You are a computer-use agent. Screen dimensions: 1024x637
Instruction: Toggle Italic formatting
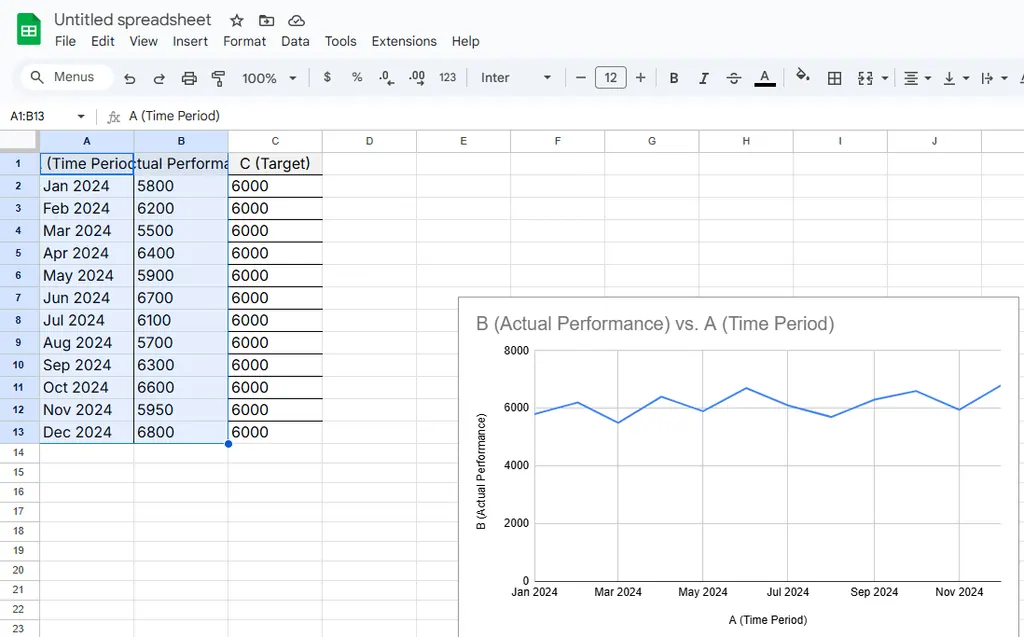point(704,78)
